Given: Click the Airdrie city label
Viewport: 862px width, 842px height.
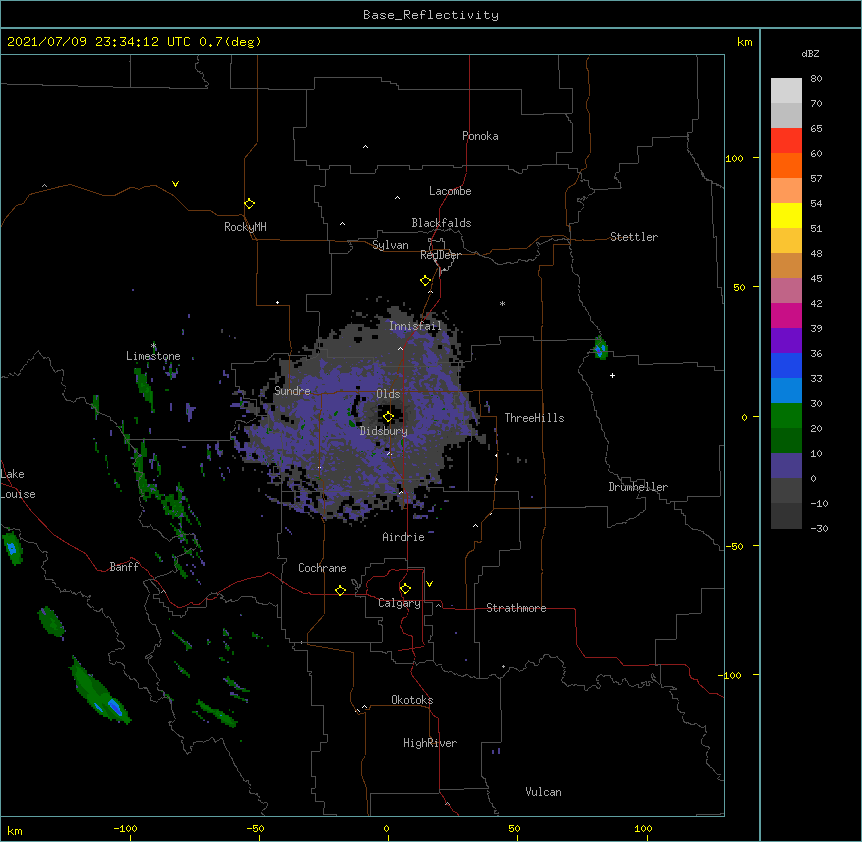Looking at the screenshot, I should [403, 537].
